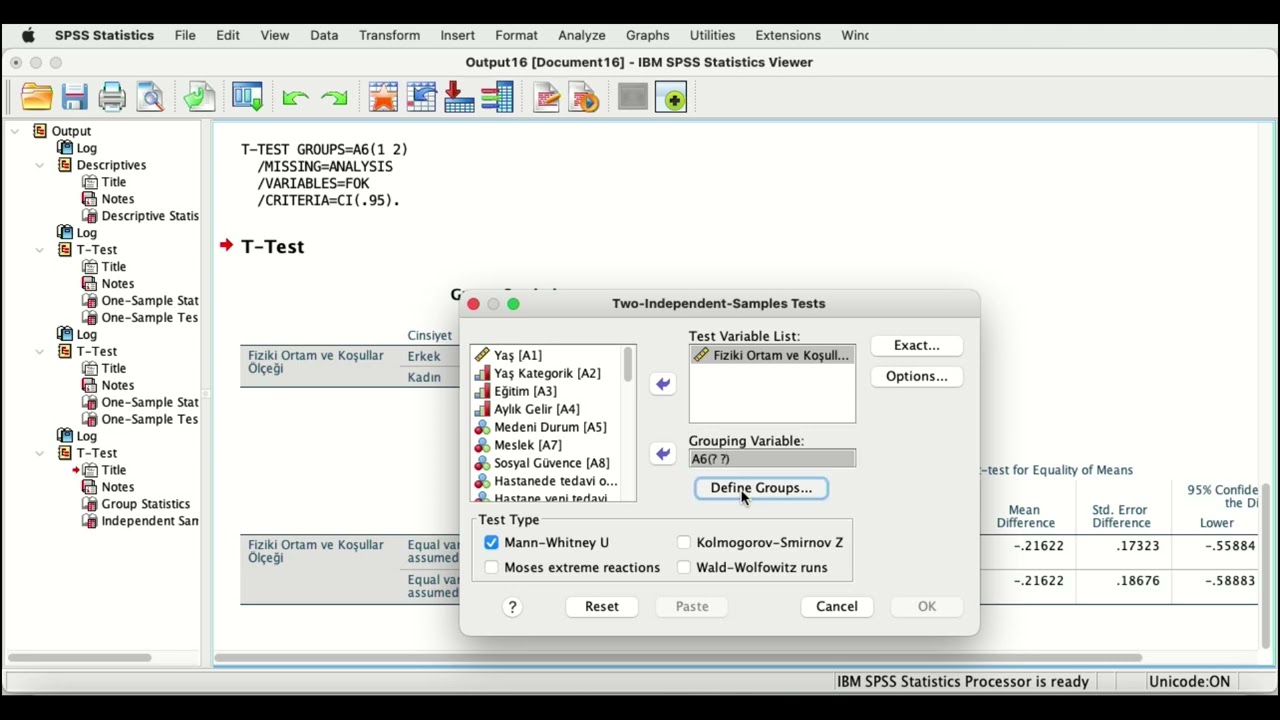The height and width of the screenshot is (720, 1280).
Task: Open the Utilities menu
Action: [x=712, y=35]
